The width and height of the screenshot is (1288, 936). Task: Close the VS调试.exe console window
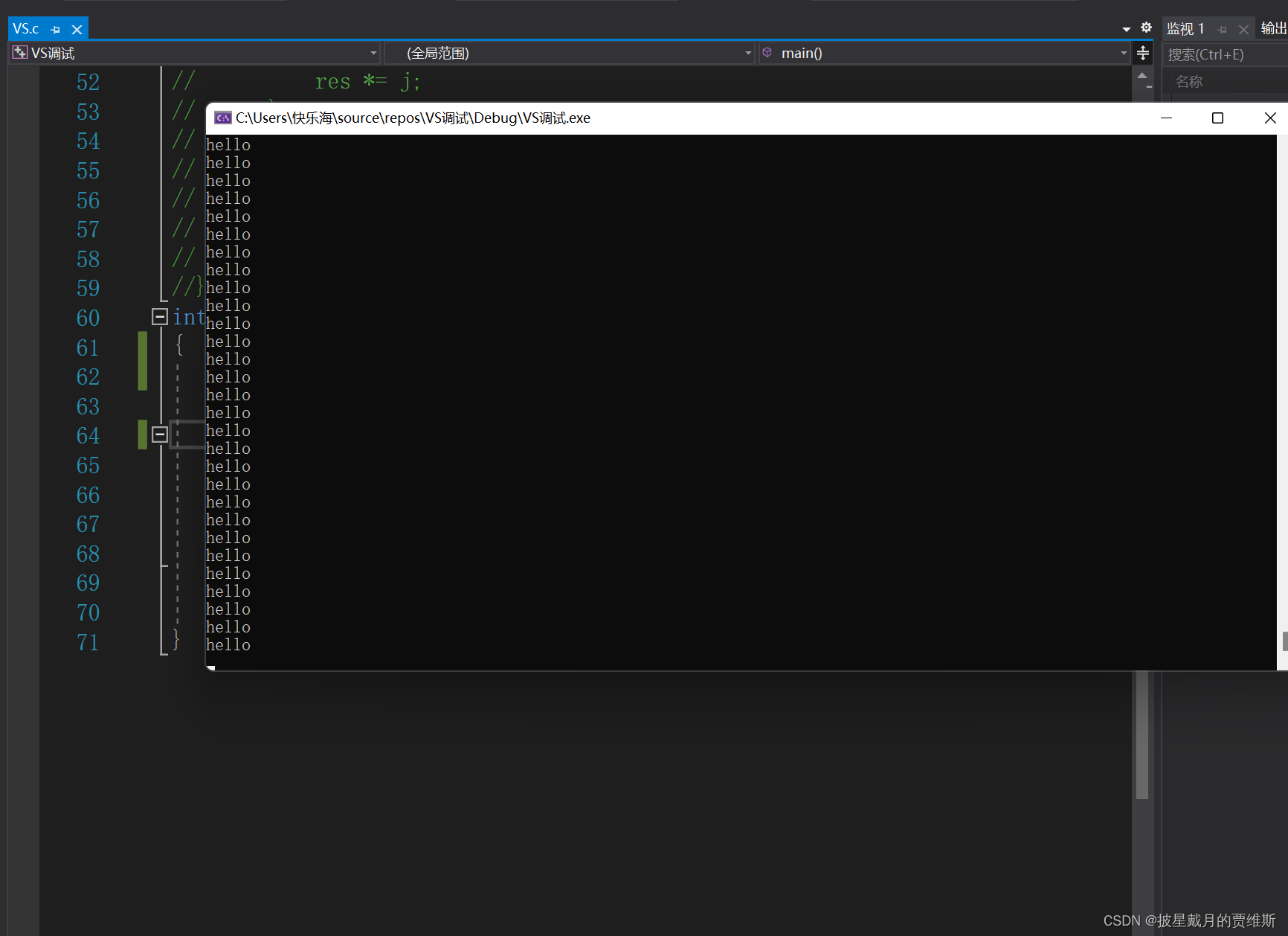1270,118
